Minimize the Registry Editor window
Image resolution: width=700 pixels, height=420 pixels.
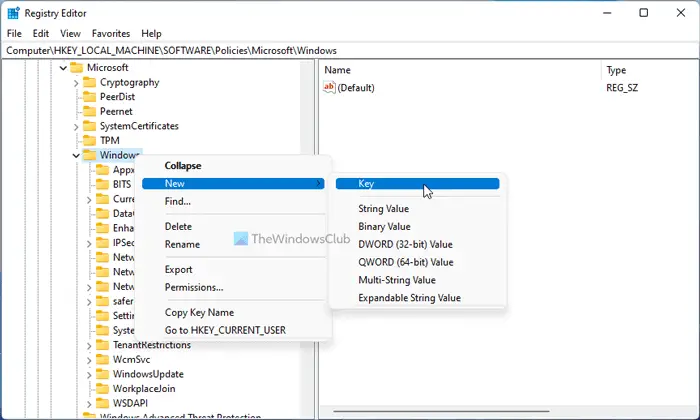607,13
